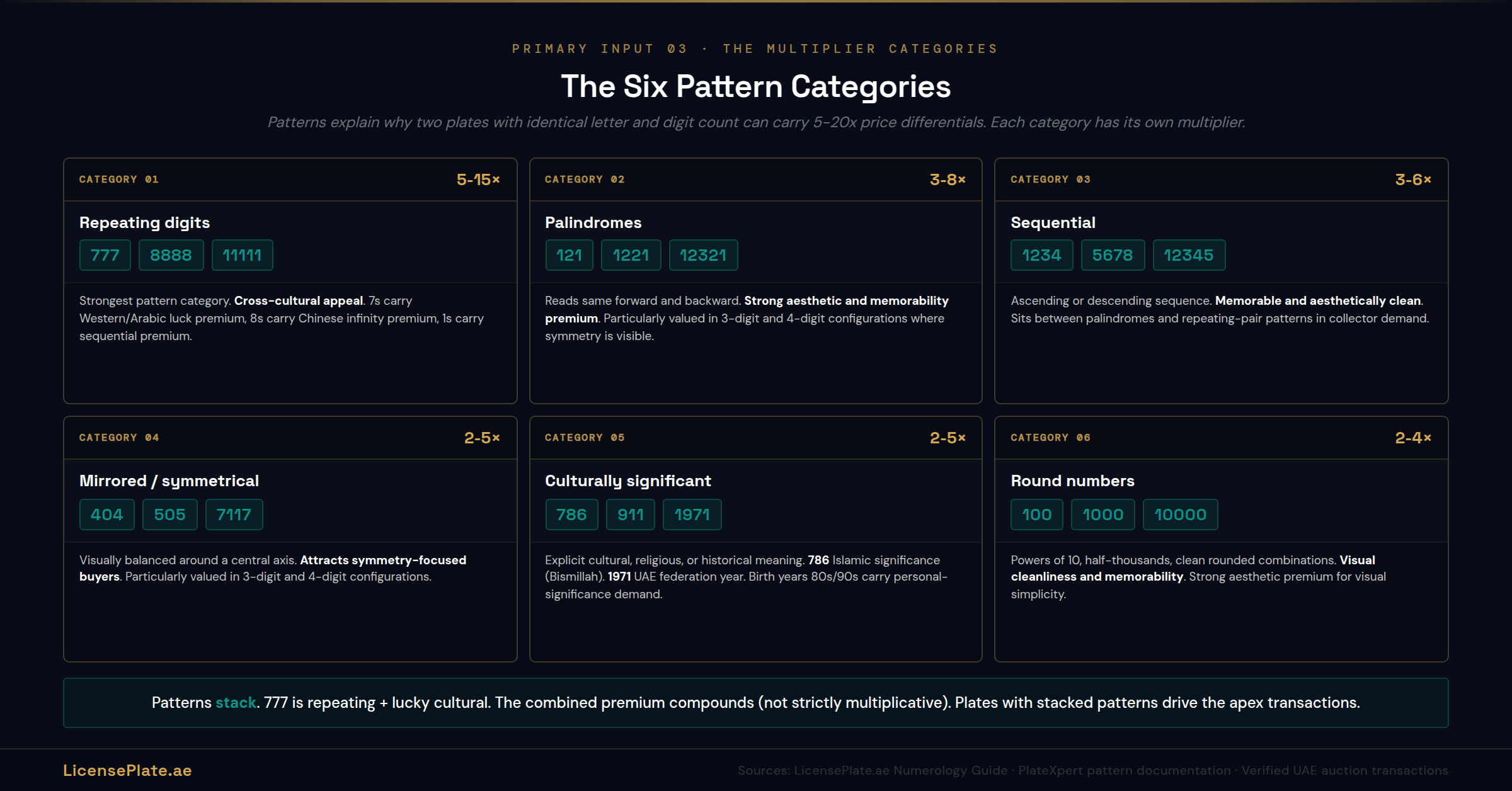Click the 'Culturally significant' heading
Screen dimensions: 1512x791
pyautogui.click(x=627, y=481)
